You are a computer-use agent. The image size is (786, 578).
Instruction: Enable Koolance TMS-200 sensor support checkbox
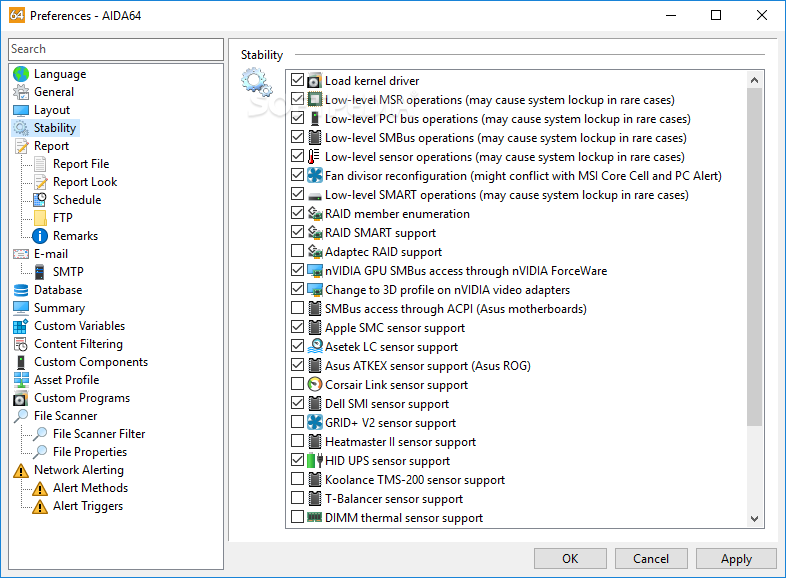(297, 479)
